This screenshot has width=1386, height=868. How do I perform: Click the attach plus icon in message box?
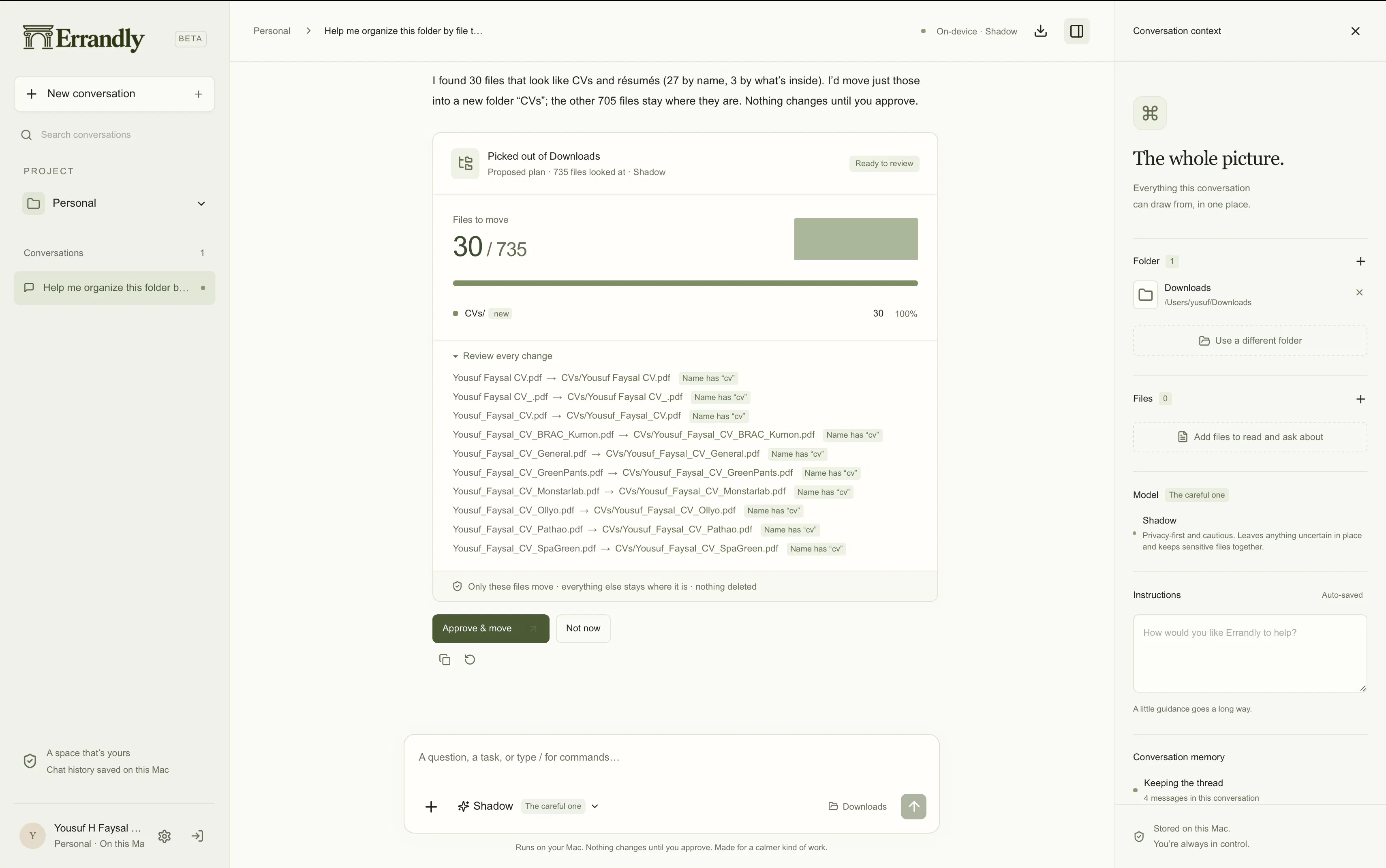tap(431, 806)
